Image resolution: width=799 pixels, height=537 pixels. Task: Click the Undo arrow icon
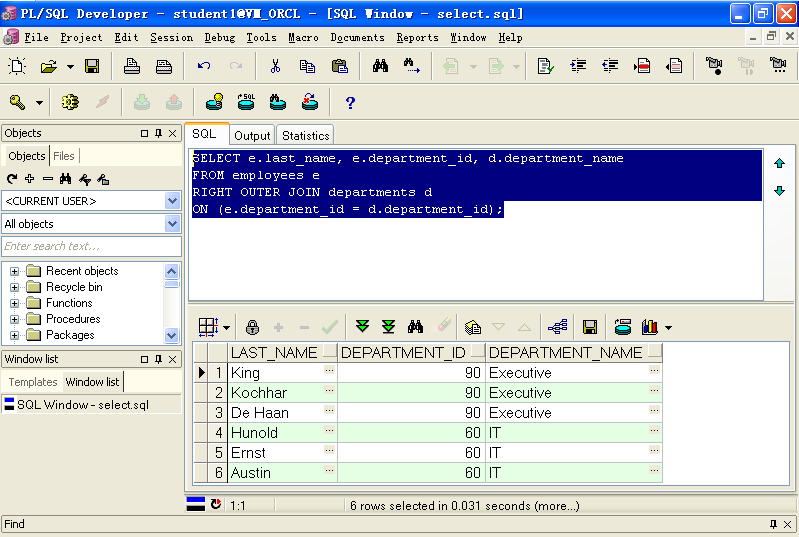coord(204,67)
